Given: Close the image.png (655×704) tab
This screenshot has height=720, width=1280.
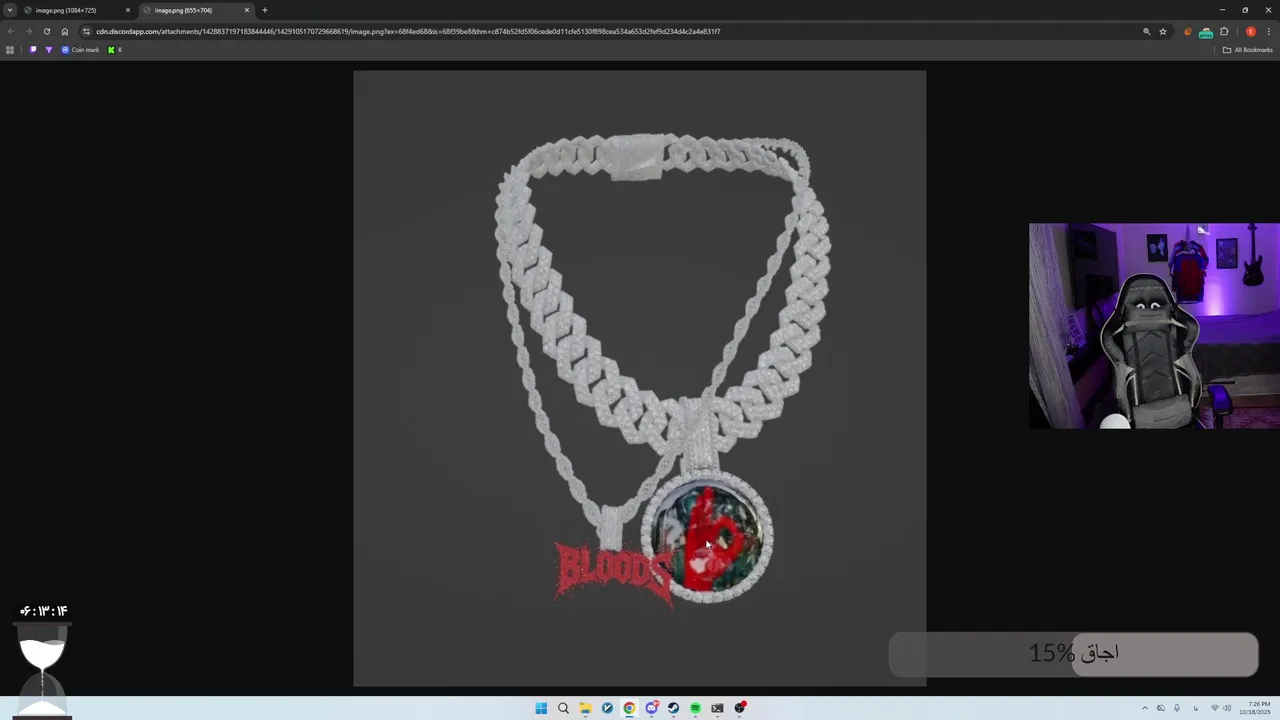Looking at the screenshot, I should point(247,10).
